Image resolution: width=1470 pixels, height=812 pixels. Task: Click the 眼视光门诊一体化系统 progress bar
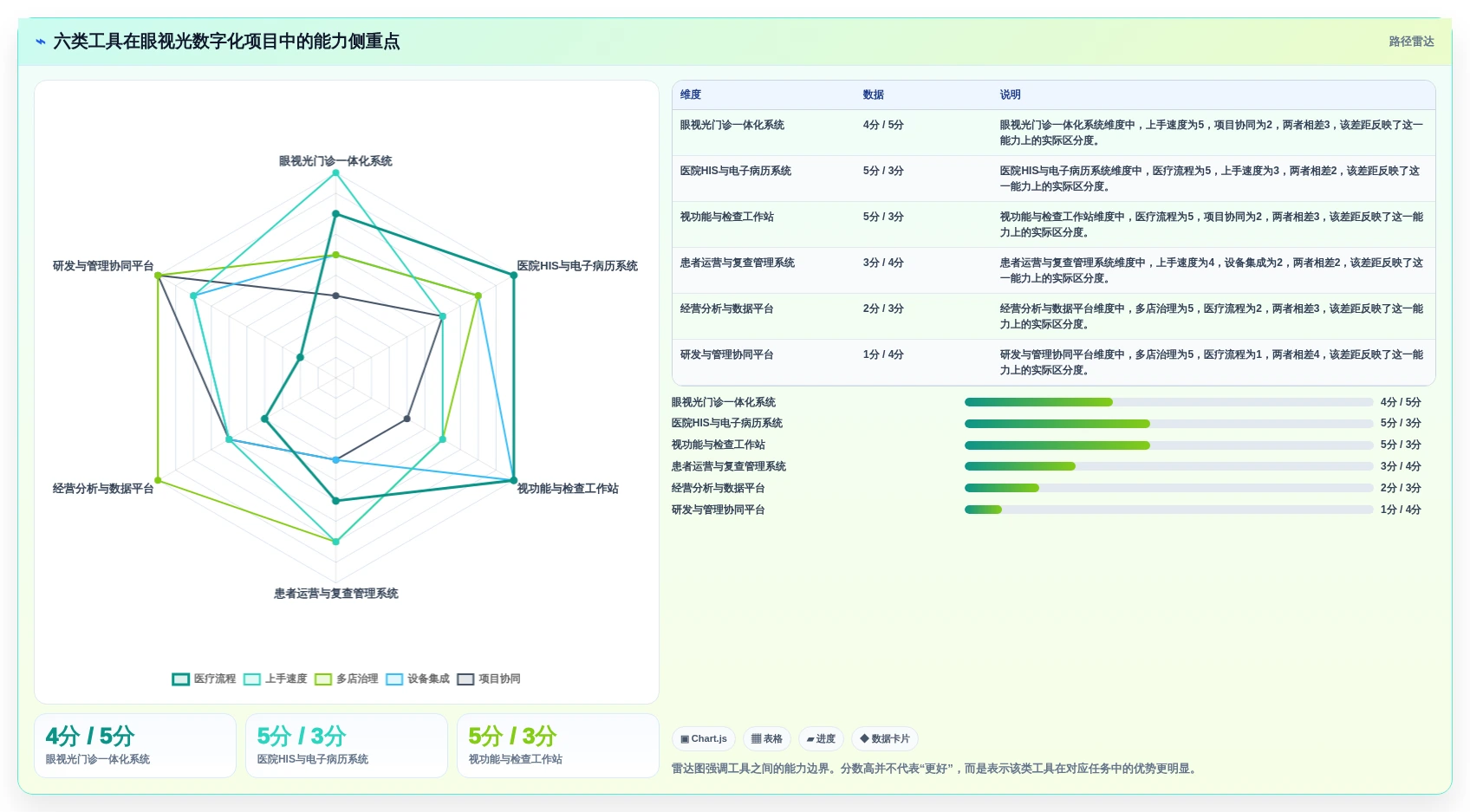click(1169, 402)
